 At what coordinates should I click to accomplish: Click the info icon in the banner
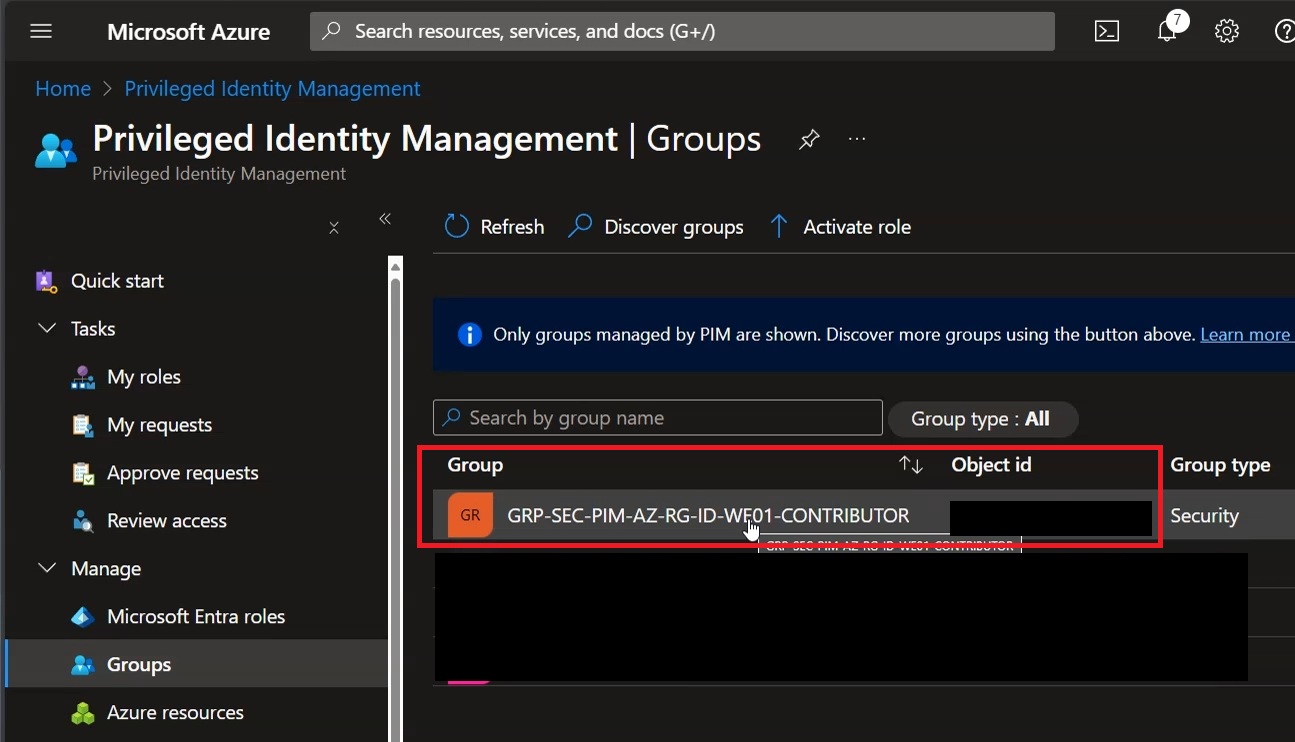(x=469, y=335)
